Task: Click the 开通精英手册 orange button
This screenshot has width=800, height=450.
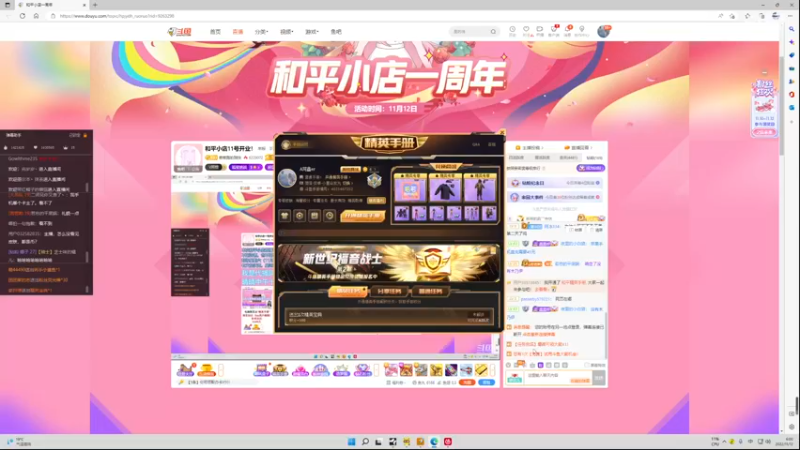Action: click(362, 216)
